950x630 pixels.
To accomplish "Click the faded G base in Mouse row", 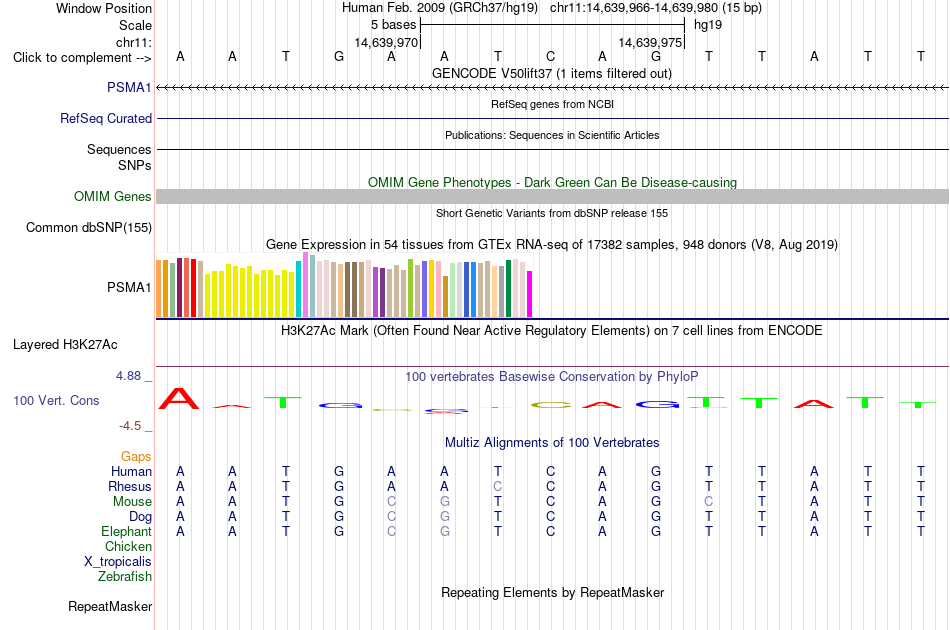I will 445,502.
